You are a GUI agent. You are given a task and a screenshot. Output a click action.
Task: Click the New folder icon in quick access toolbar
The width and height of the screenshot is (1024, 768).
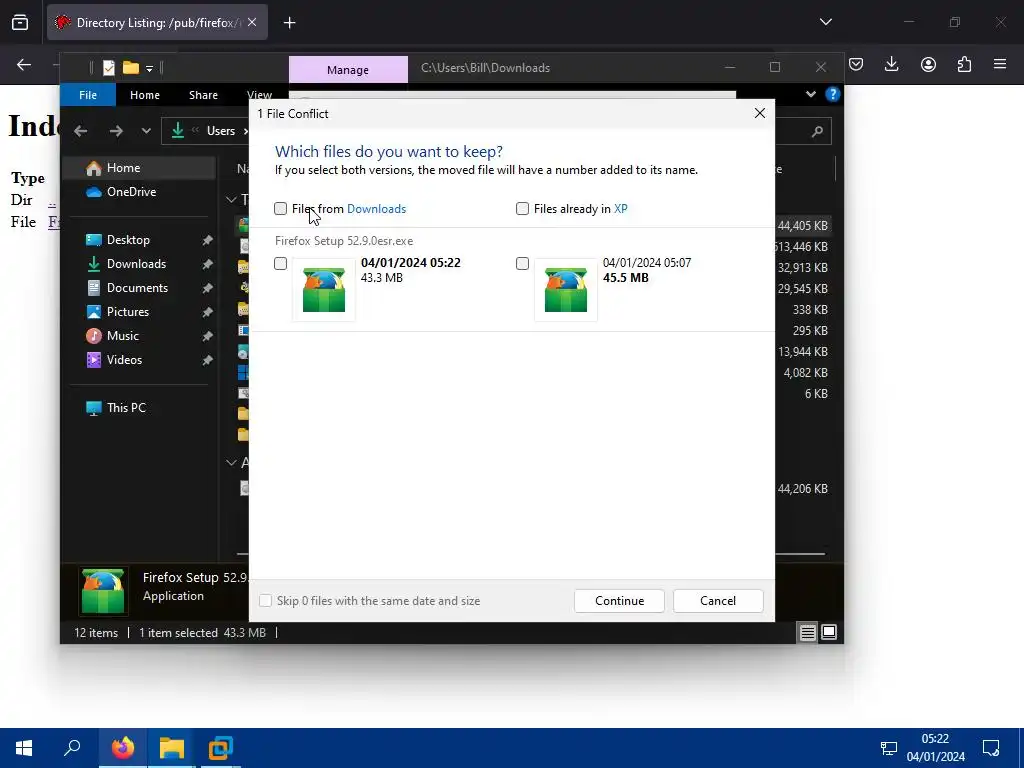(x=131, y=68)
